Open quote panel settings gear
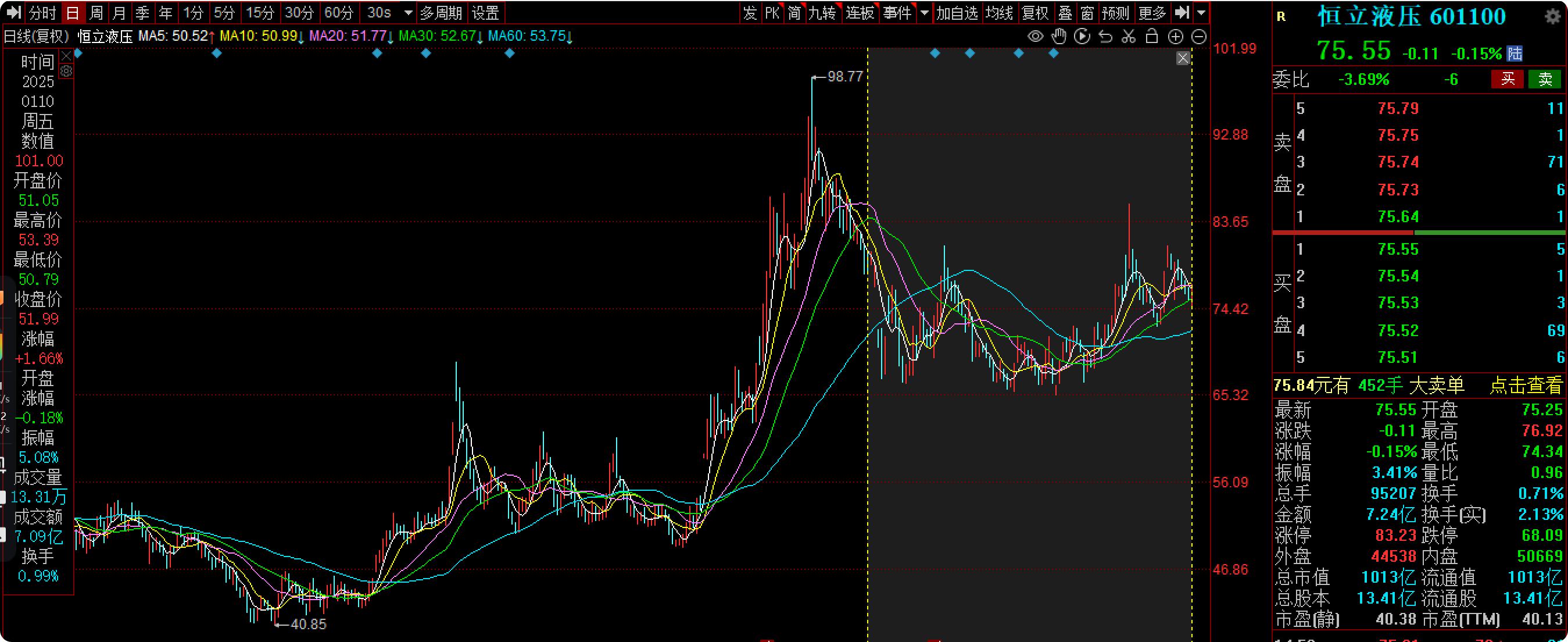This screenshot has height=642, width=1568. 1553,16
